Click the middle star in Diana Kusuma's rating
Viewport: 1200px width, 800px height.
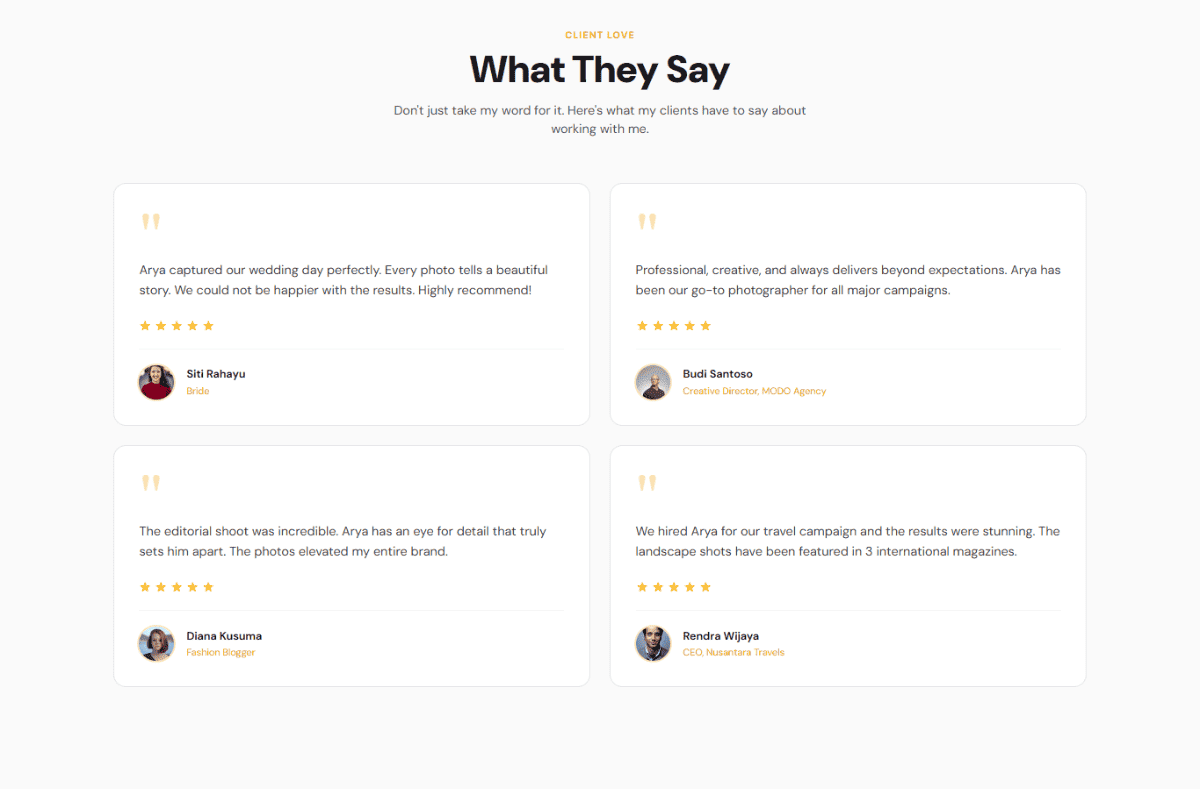point(177,587)
